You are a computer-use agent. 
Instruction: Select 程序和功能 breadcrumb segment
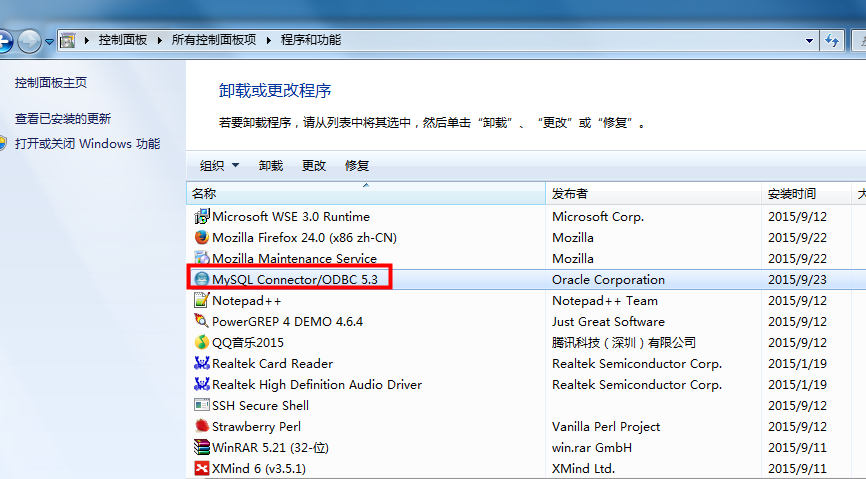click(311, 40)
